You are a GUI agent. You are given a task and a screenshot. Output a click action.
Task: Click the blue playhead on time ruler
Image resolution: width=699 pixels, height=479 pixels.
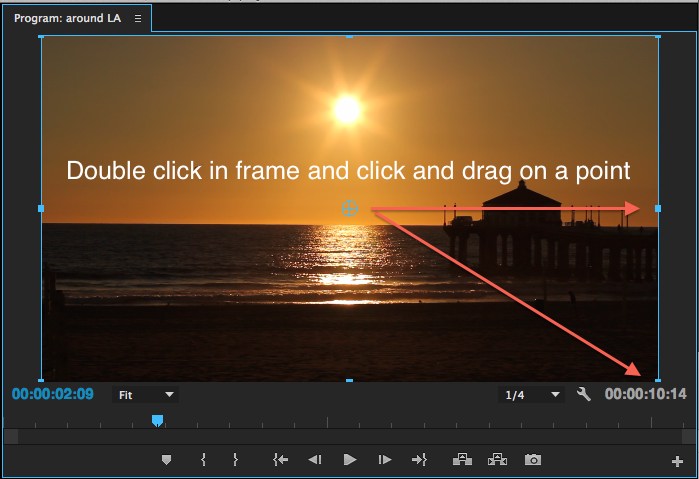click(x=157, y=421)
